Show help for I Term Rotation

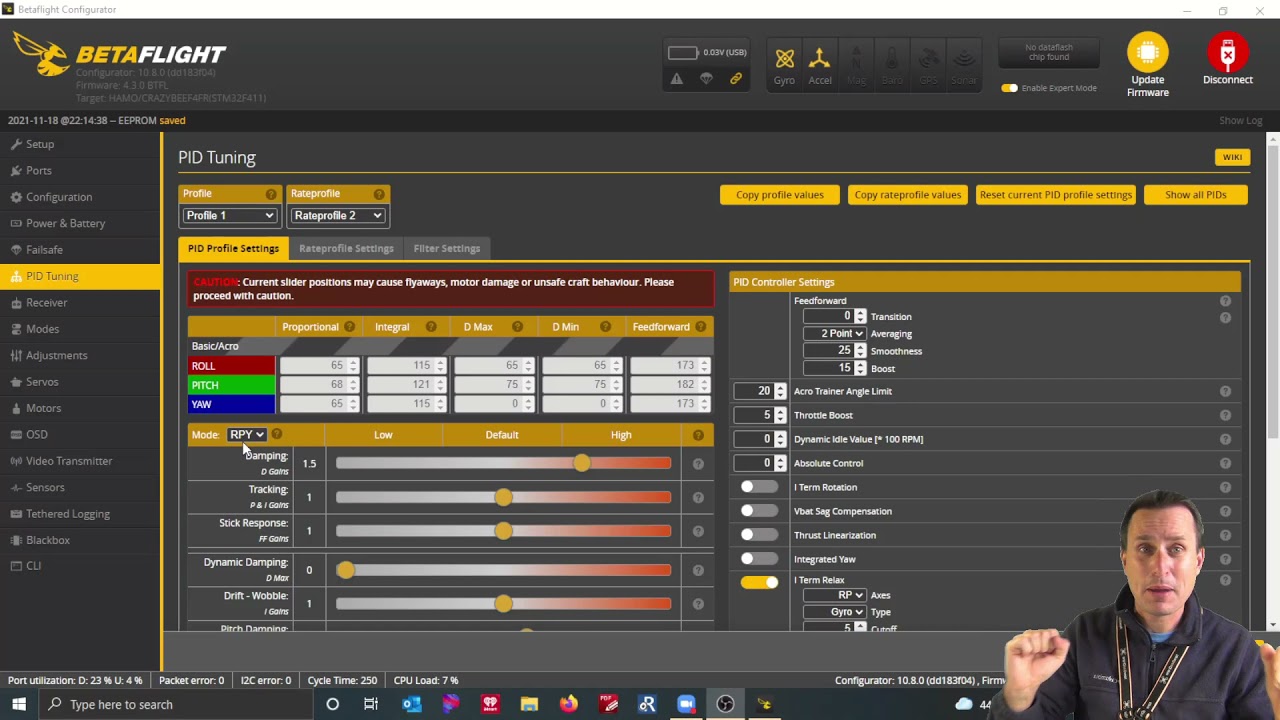click(1225, 487)
